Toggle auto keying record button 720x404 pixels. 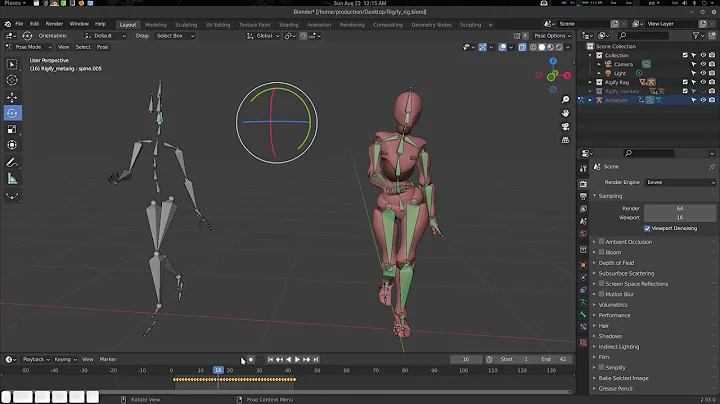click(251, 359)
